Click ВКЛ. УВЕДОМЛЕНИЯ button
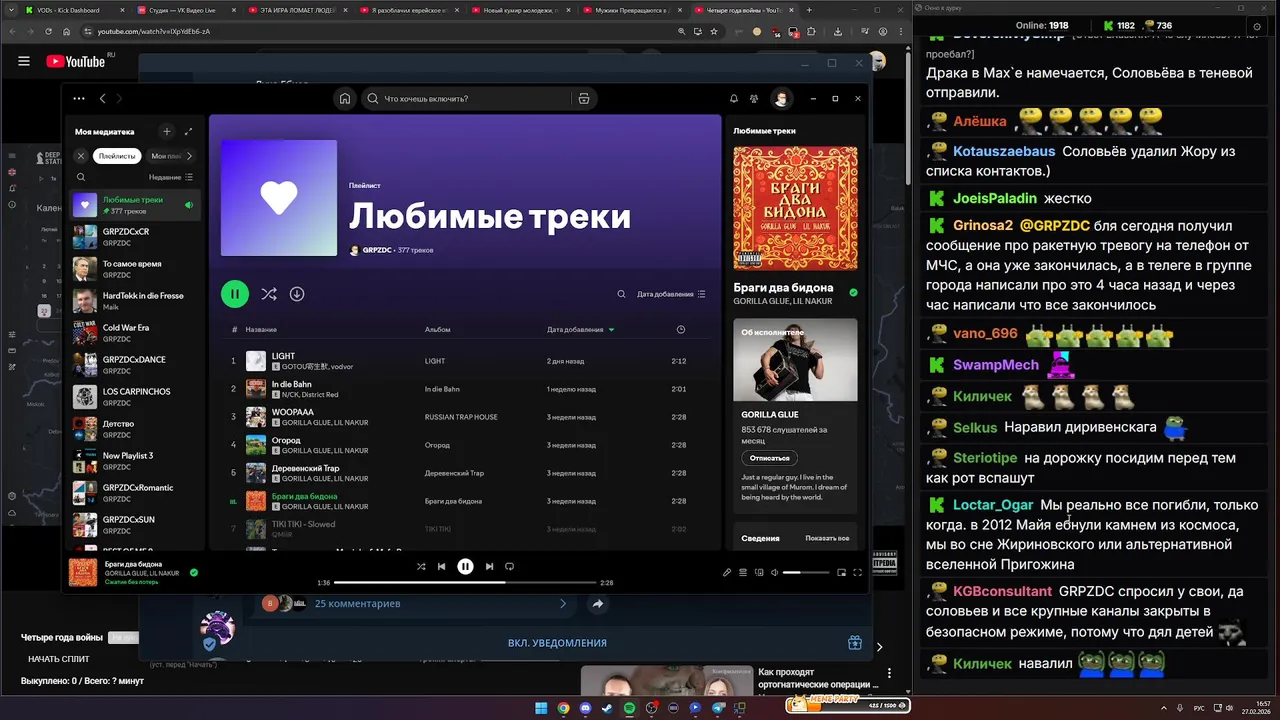Viewport: 1280px width, 720px height. click(557, 643)
